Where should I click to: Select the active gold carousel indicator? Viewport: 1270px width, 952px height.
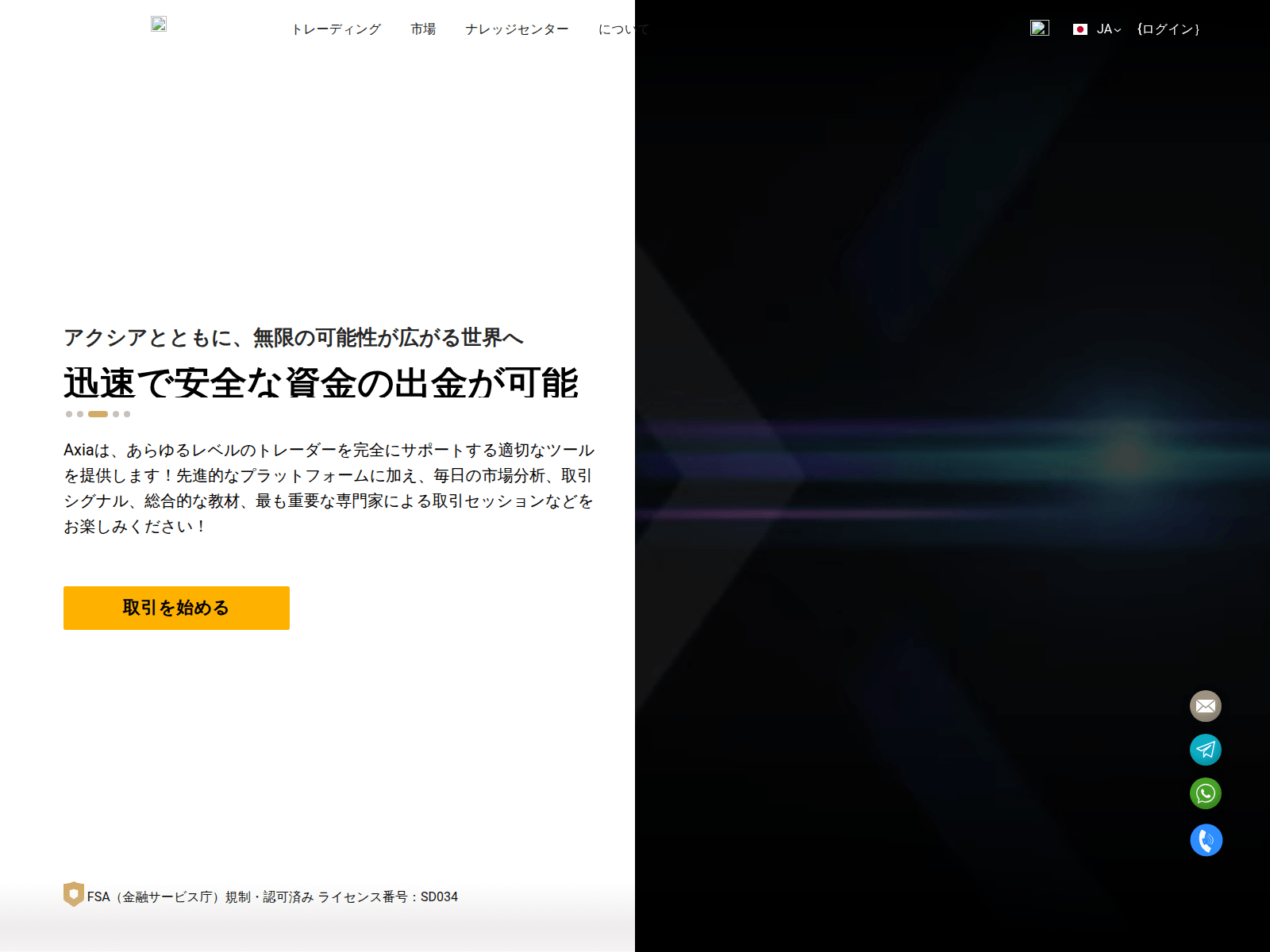click(98, 414)
